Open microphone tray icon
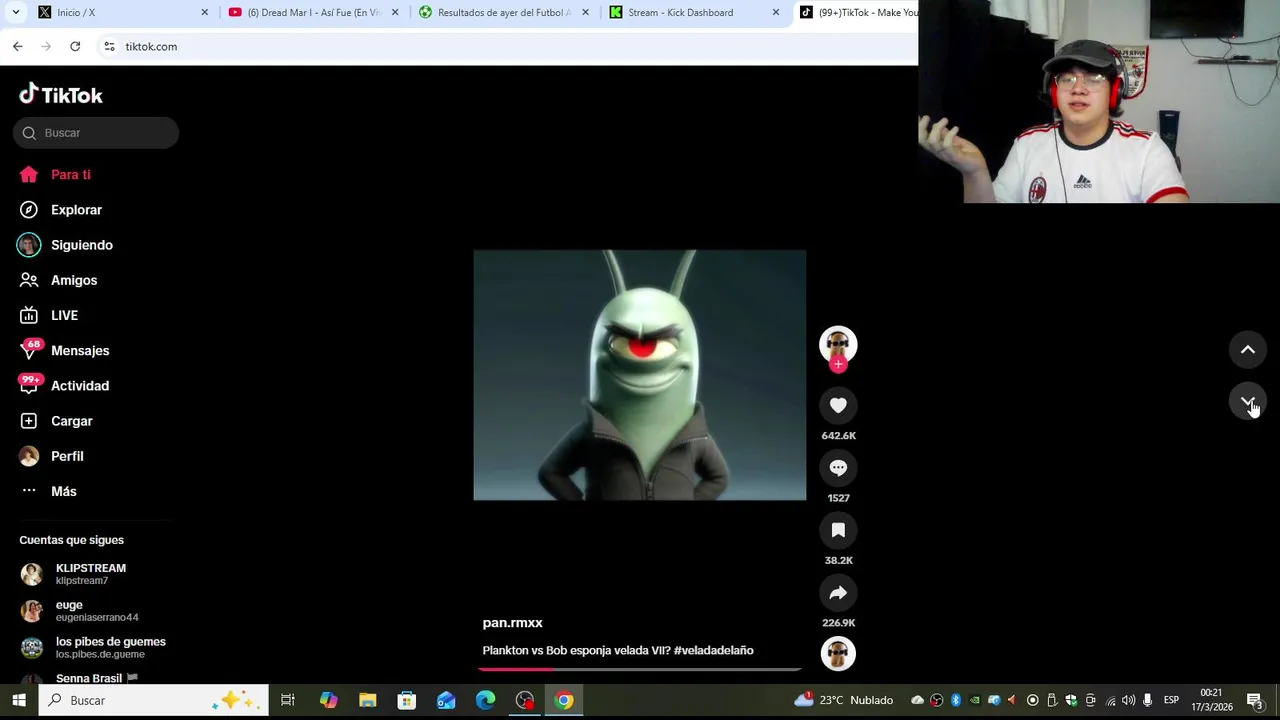Viewport: 1280px width, 720px height. (x=1148, y=700)
